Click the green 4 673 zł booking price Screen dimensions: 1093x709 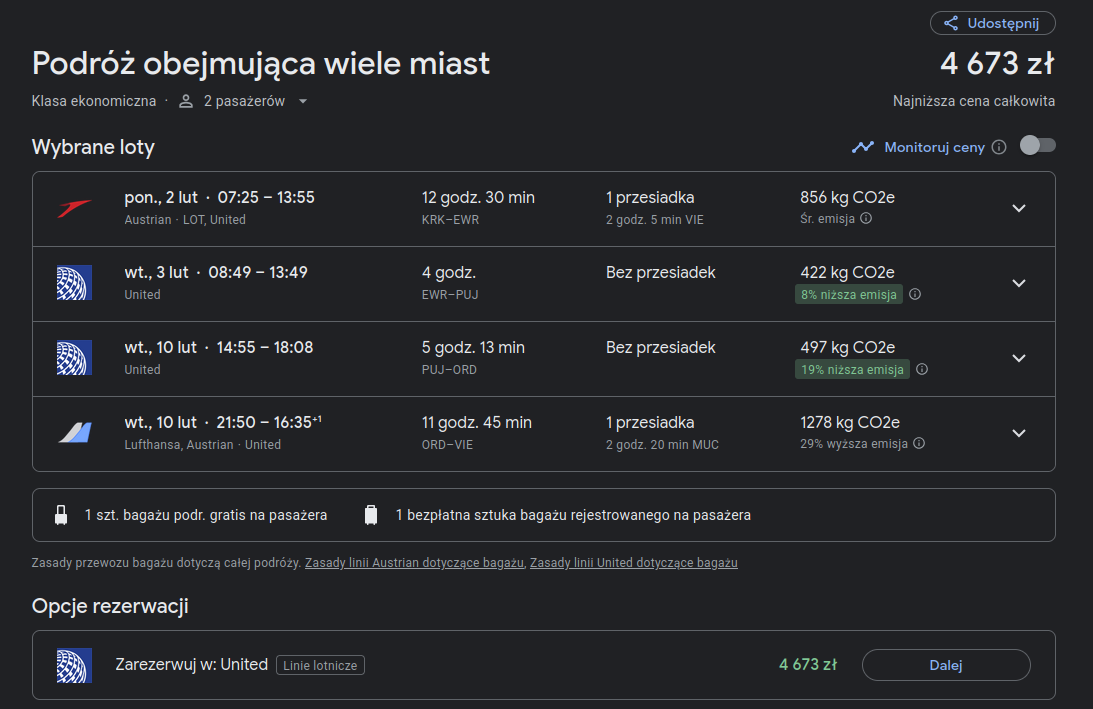(808, 664)
